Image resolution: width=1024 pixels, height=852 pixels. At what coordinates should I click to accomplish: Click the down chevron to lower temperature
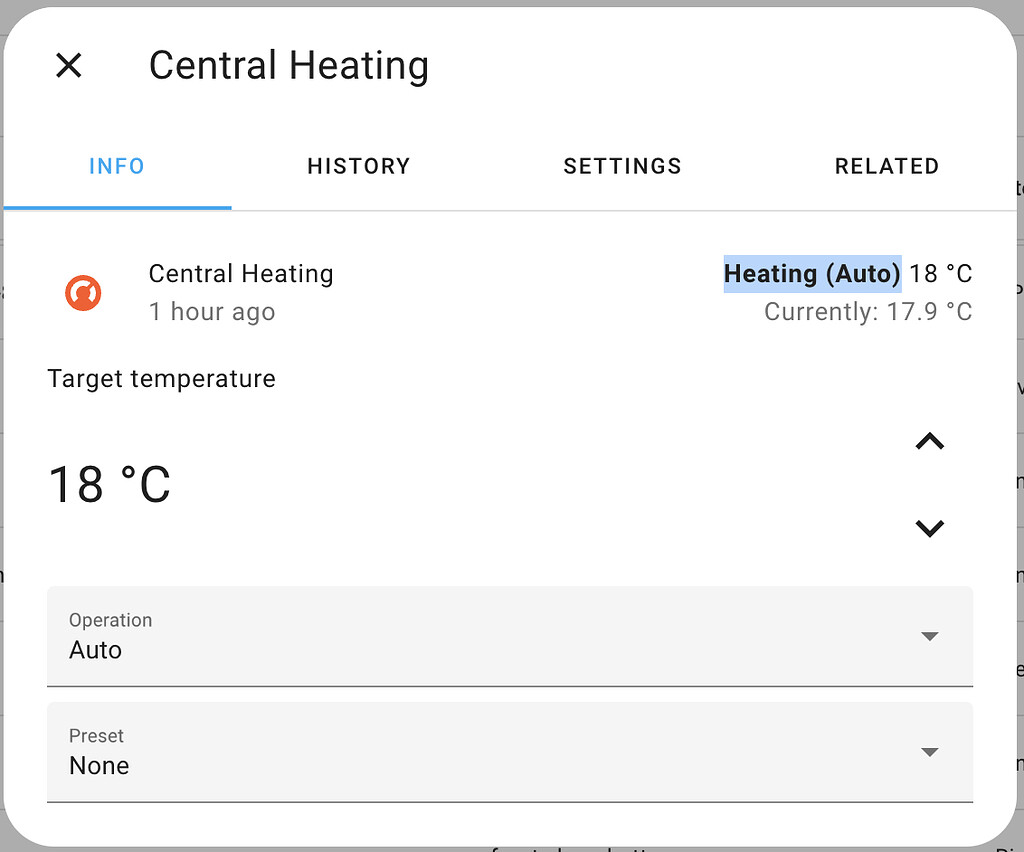(x=930, y=528)
